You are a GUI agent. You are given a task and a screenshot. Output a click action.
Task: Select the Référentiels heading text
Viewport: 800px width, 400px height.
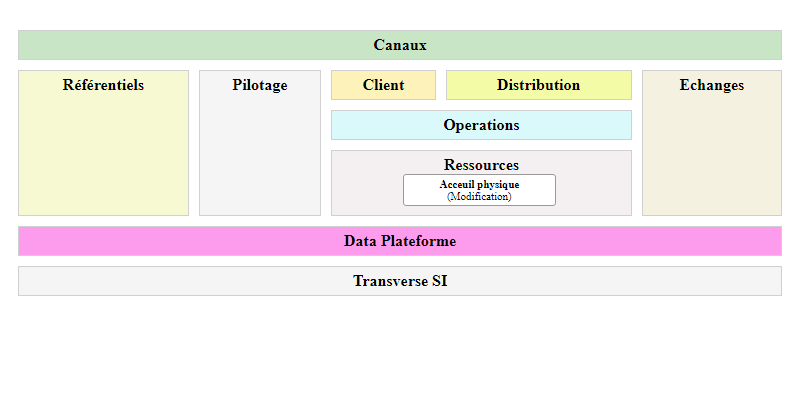103,85
